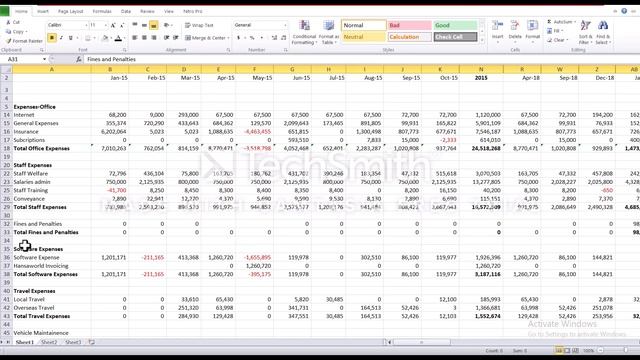
Task: Toggle the highlighted Bottom Align button
Action: (153, 25)
